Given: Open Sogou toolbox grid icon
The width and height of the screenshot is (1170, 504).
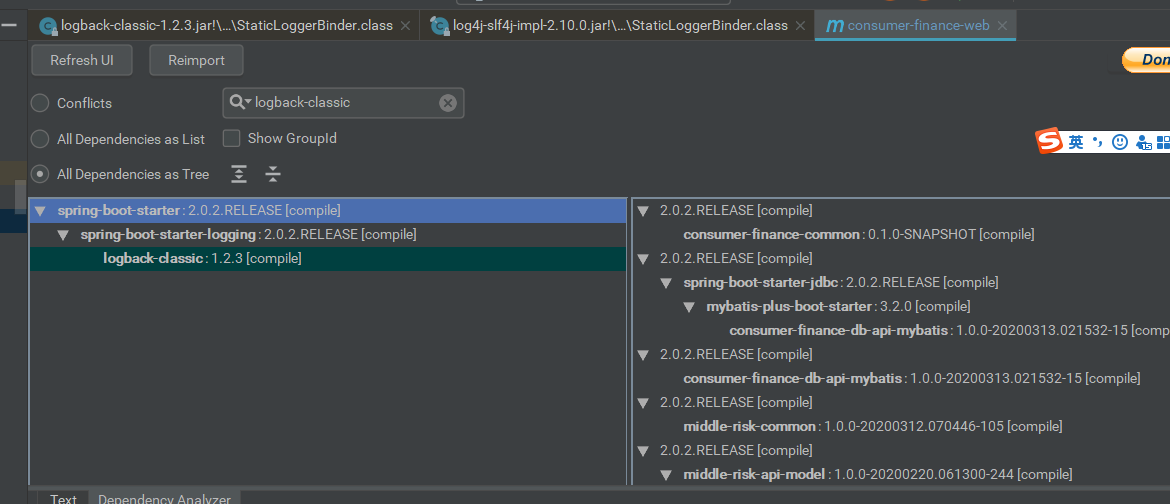Looking at the screenshot, I should coord(1163,142).
